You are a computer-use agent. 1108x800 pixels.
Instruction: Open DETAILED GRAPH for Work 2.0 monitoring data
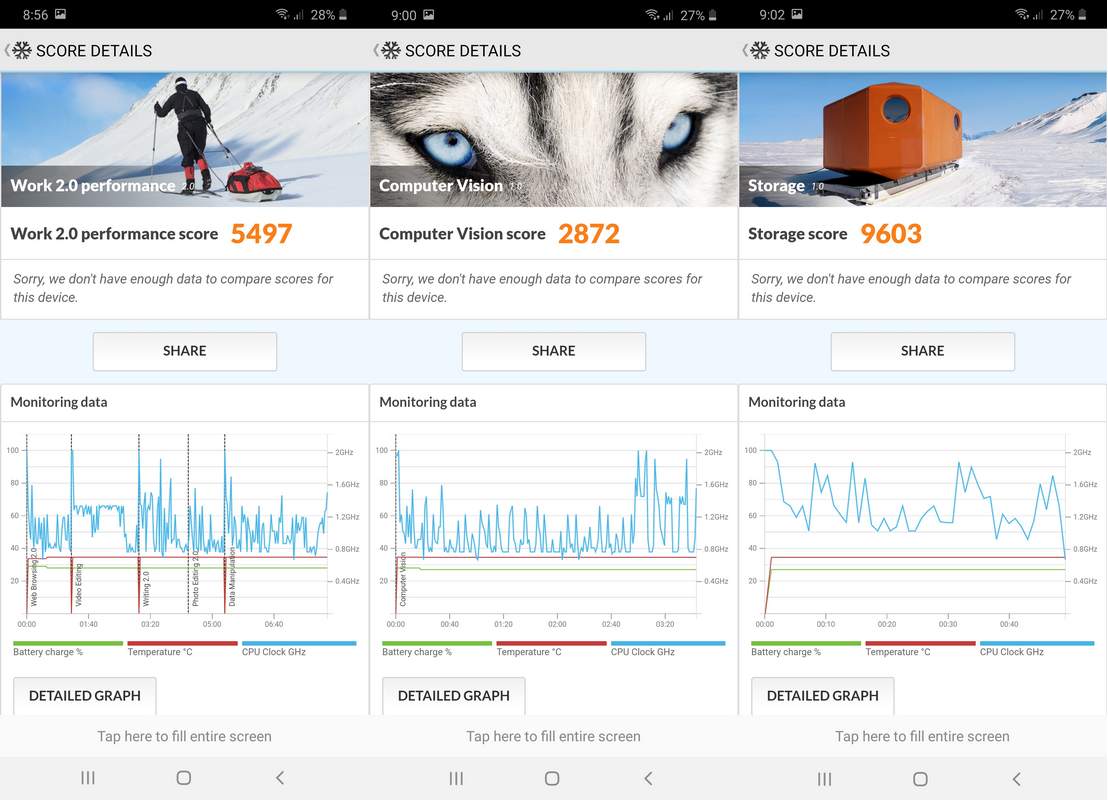tap(85, 695)
